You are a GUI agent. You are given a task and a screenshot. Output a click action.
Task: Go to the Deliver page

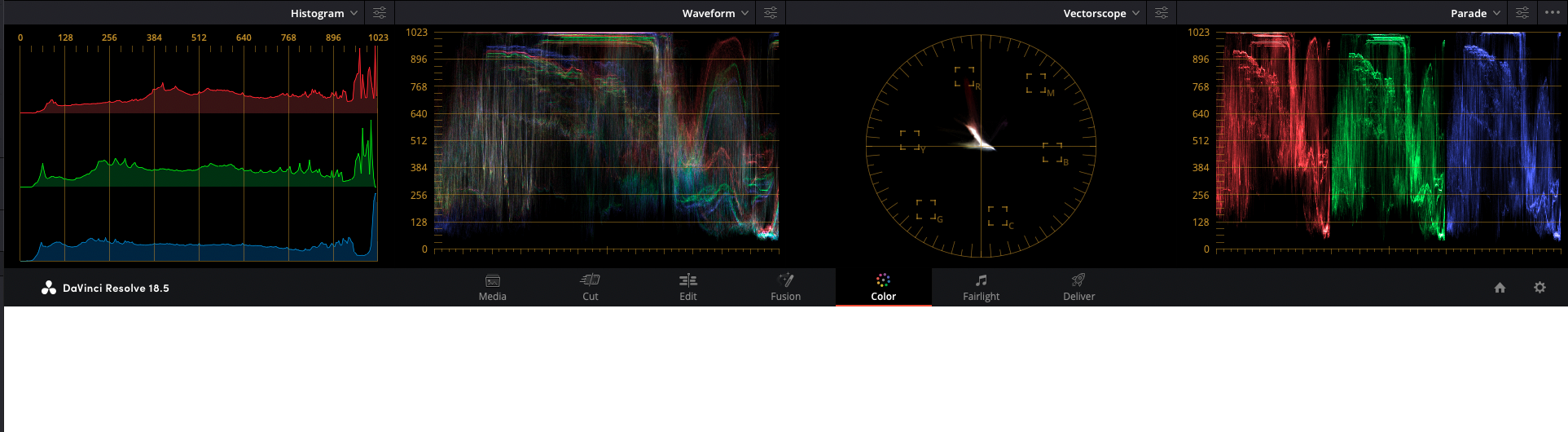pos(1079,288)
